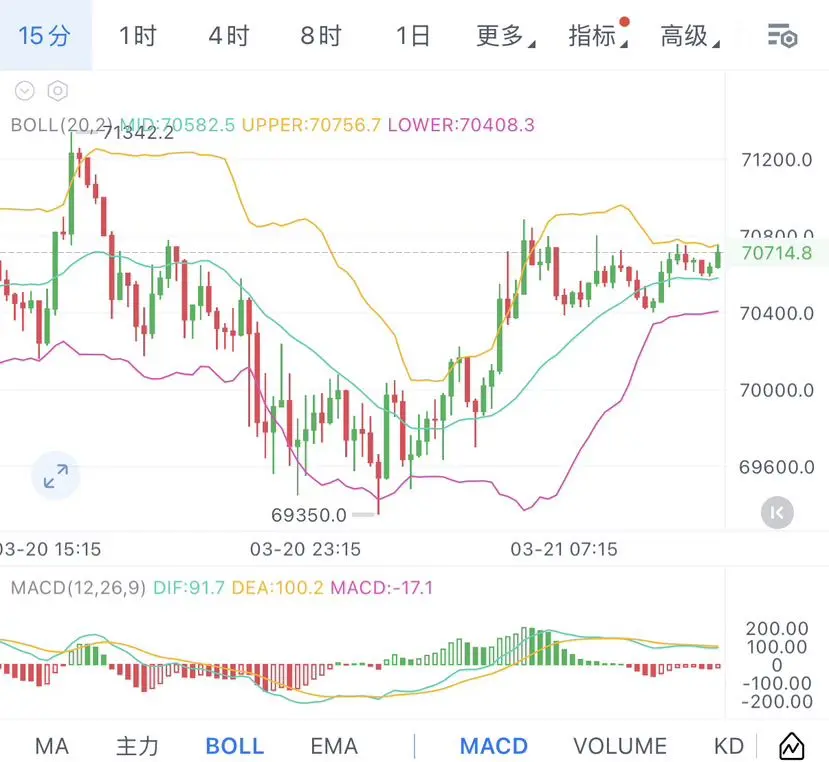Click the low price label 69350.0
Screen dimensions: 829x762
309,515
